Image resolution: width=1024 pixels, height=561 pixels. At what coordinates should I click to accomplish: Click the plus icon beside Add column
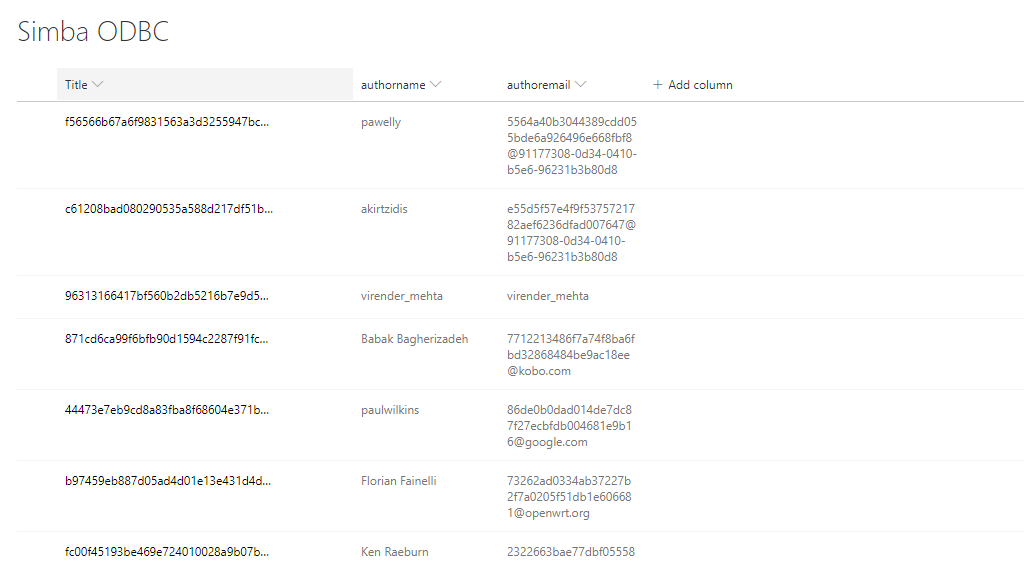coord(657,85)
